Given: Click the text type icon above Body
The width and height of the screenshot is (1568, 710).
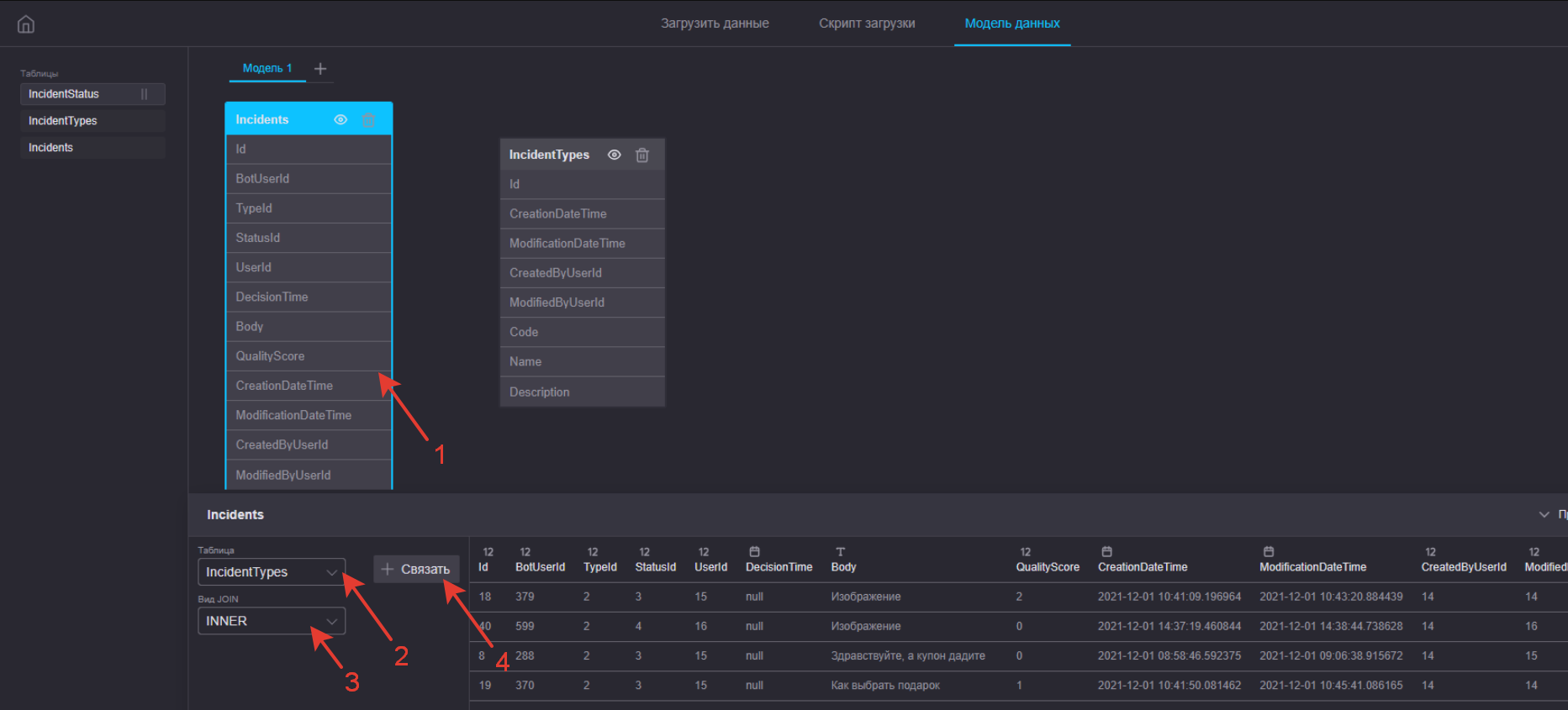Looking at the screenshot, I should point(840,552).
